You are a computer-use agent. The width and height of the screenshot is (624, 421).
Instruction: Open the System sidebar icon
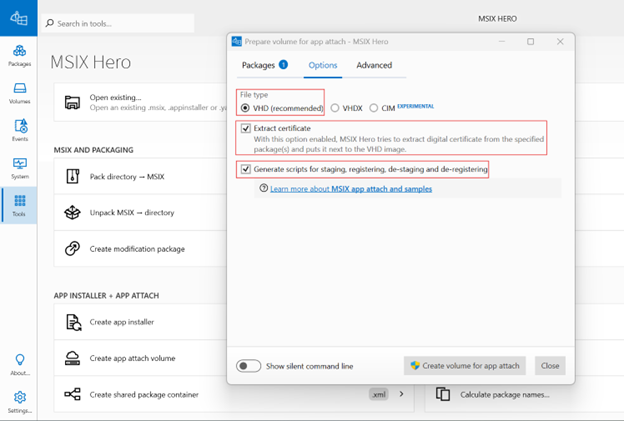point(19,166)
